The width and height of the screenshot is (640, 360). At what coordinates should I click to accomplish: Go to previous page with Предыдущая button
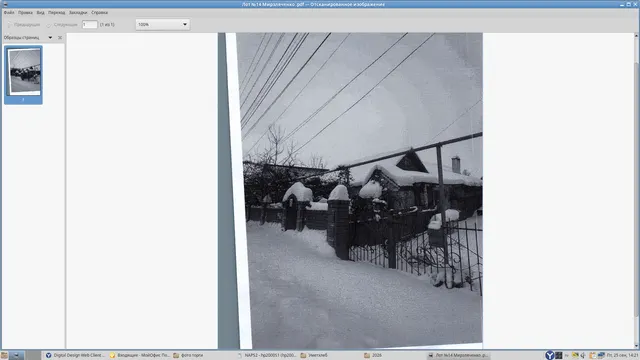point(24,24)
